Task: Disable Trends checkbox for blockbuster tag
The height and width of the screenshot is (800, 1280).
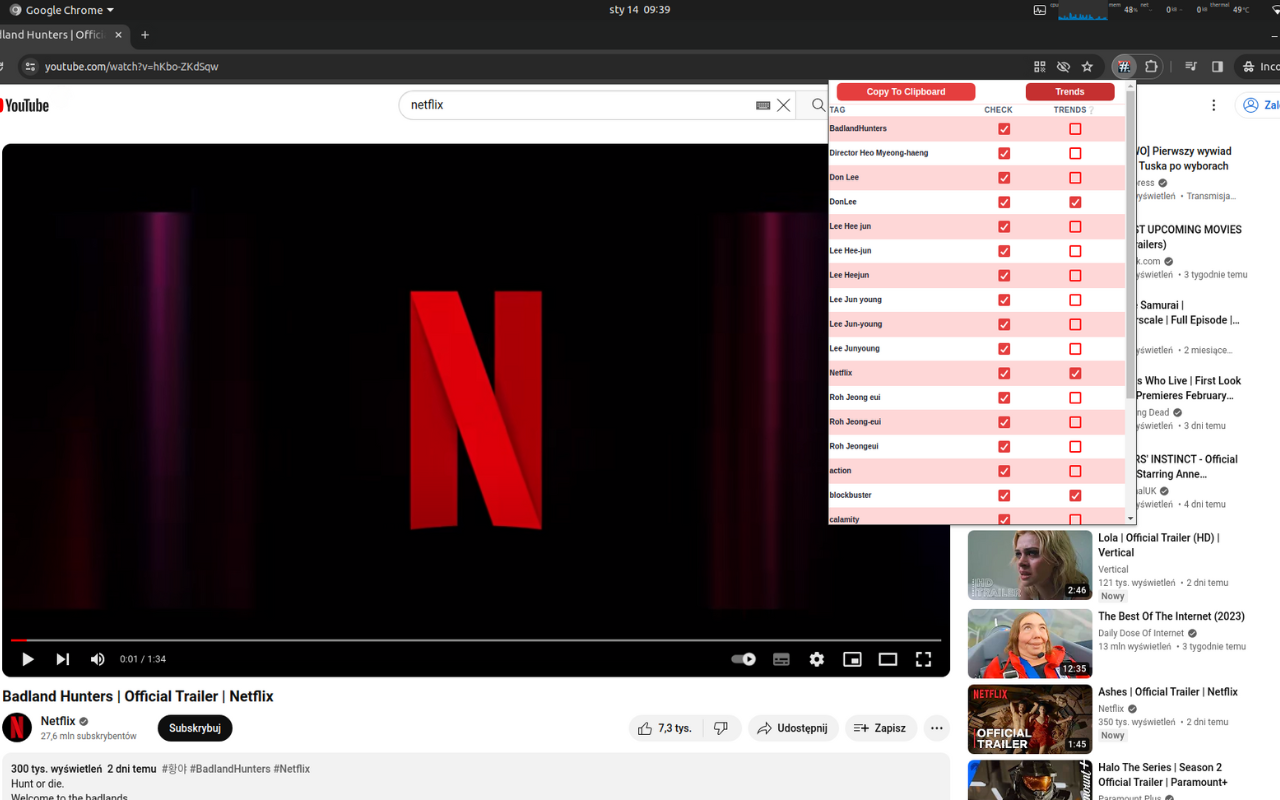Action: [1075, 495]
